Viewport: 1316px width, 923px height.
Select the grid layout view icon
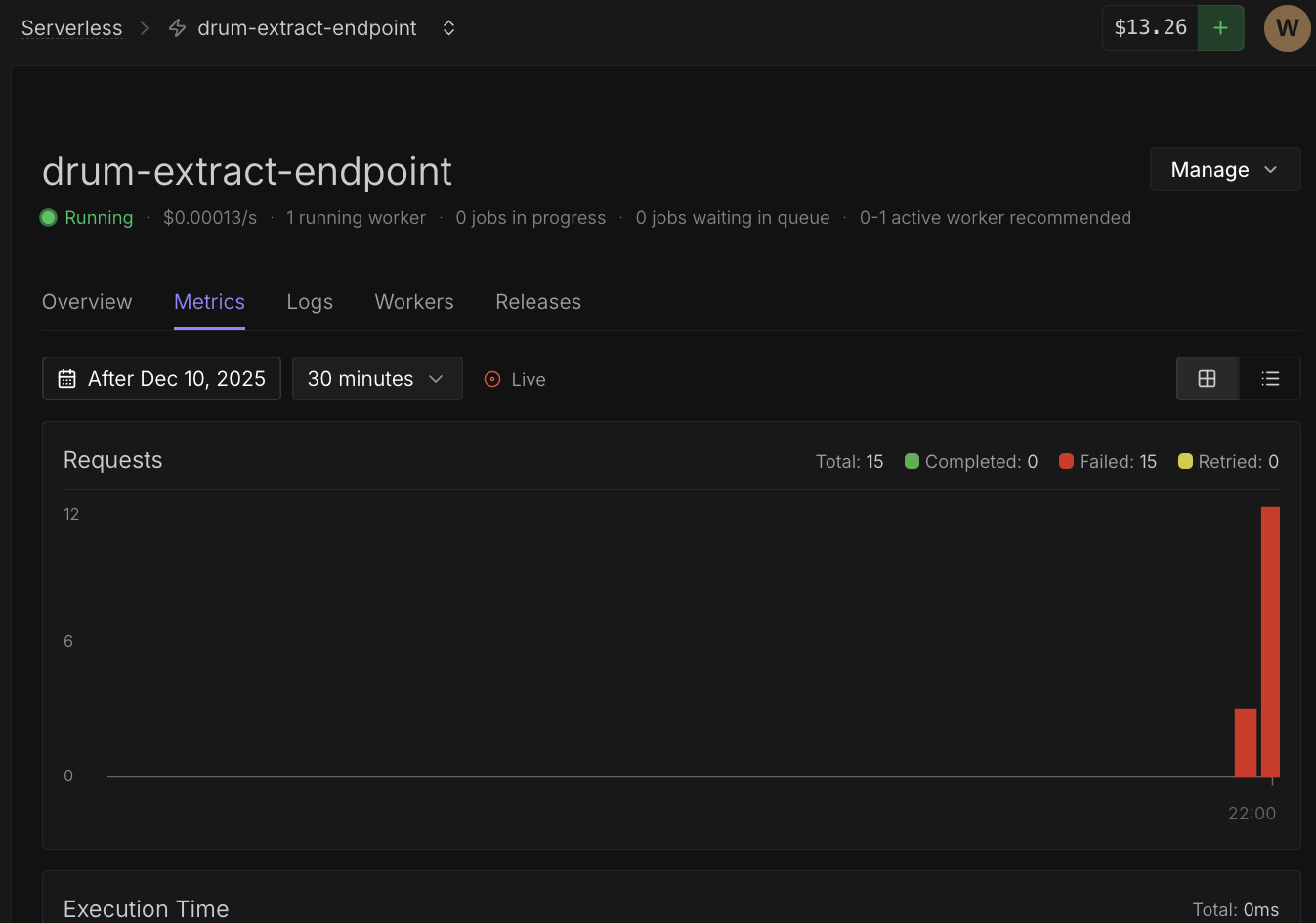1208,378
